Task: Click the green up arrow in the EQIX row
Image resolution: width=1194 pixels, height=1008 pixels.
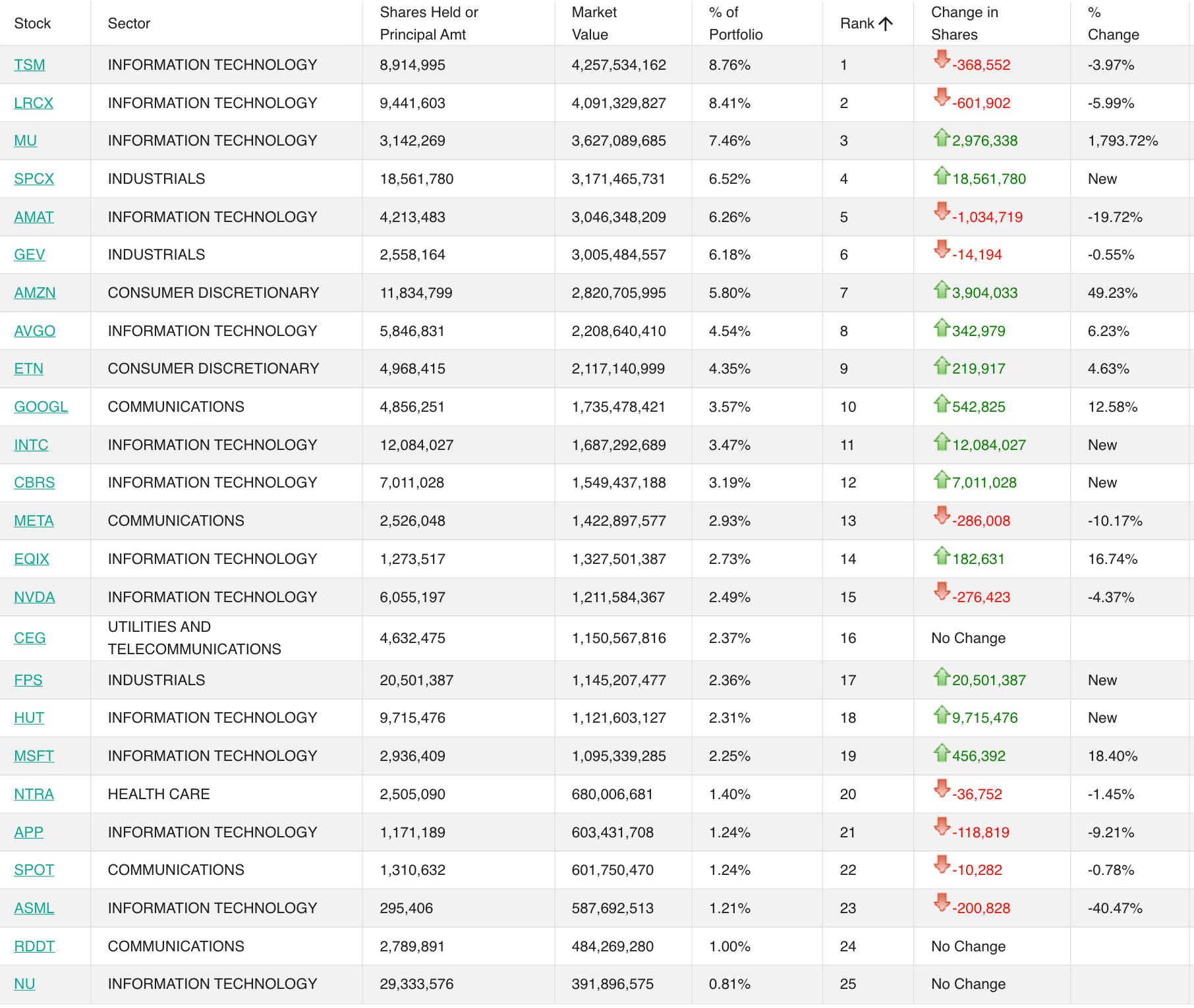Action: pyautogui.click(x=942, y=555)
